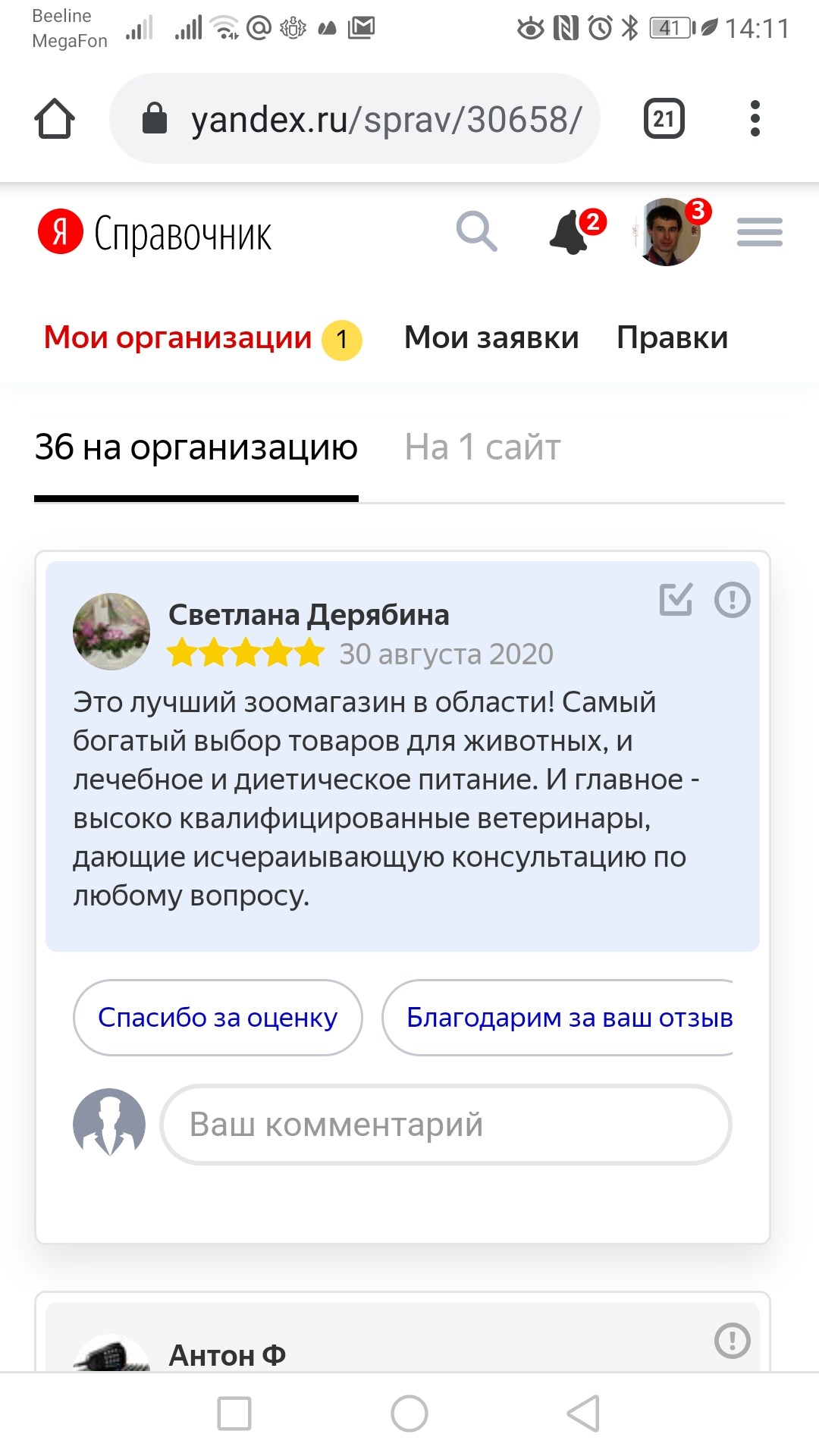
Task: Open the Мои заявки tab
Action: pyautogui.click(x=491, y=338)
